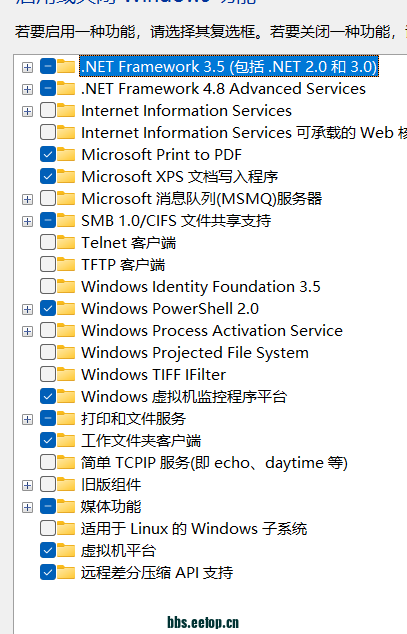Expand .NET Framework 4.8 Advanced Services

pos(27,89)
